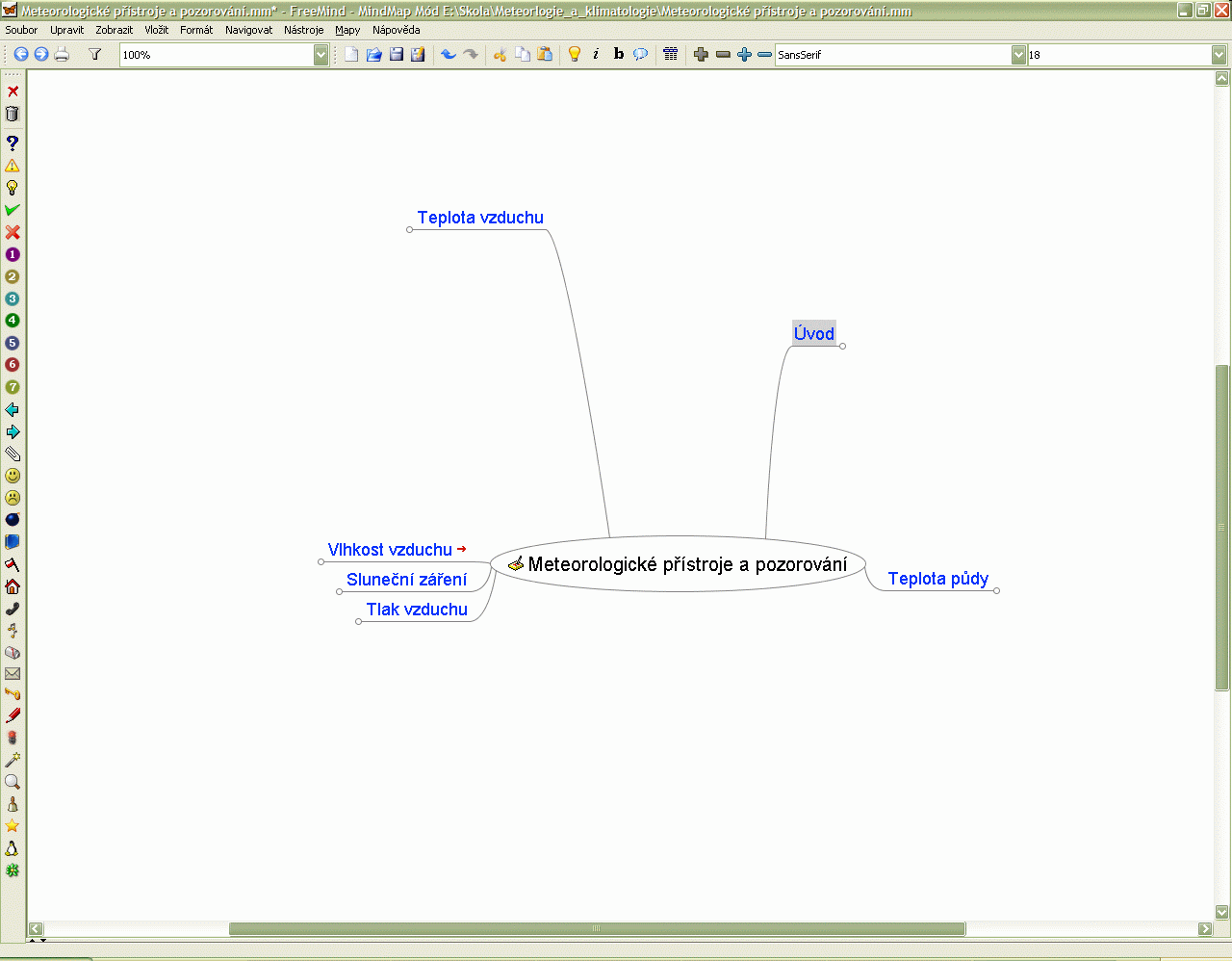The image size is (1232, 961).
Task: Open the Formát menu
Action: click(x=196, y=30)
